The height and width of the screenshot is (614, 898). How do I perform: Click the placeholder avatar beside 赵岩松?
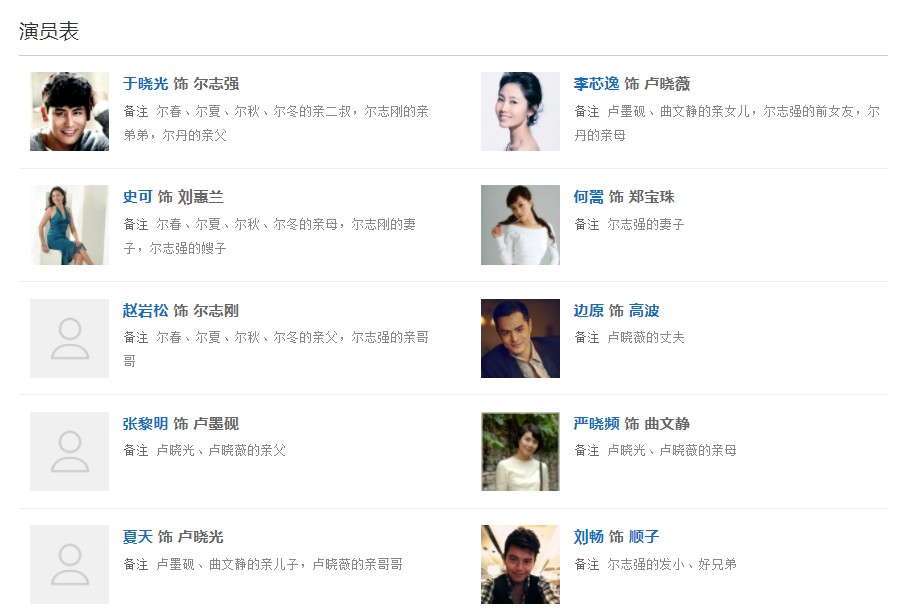[69, 338]
